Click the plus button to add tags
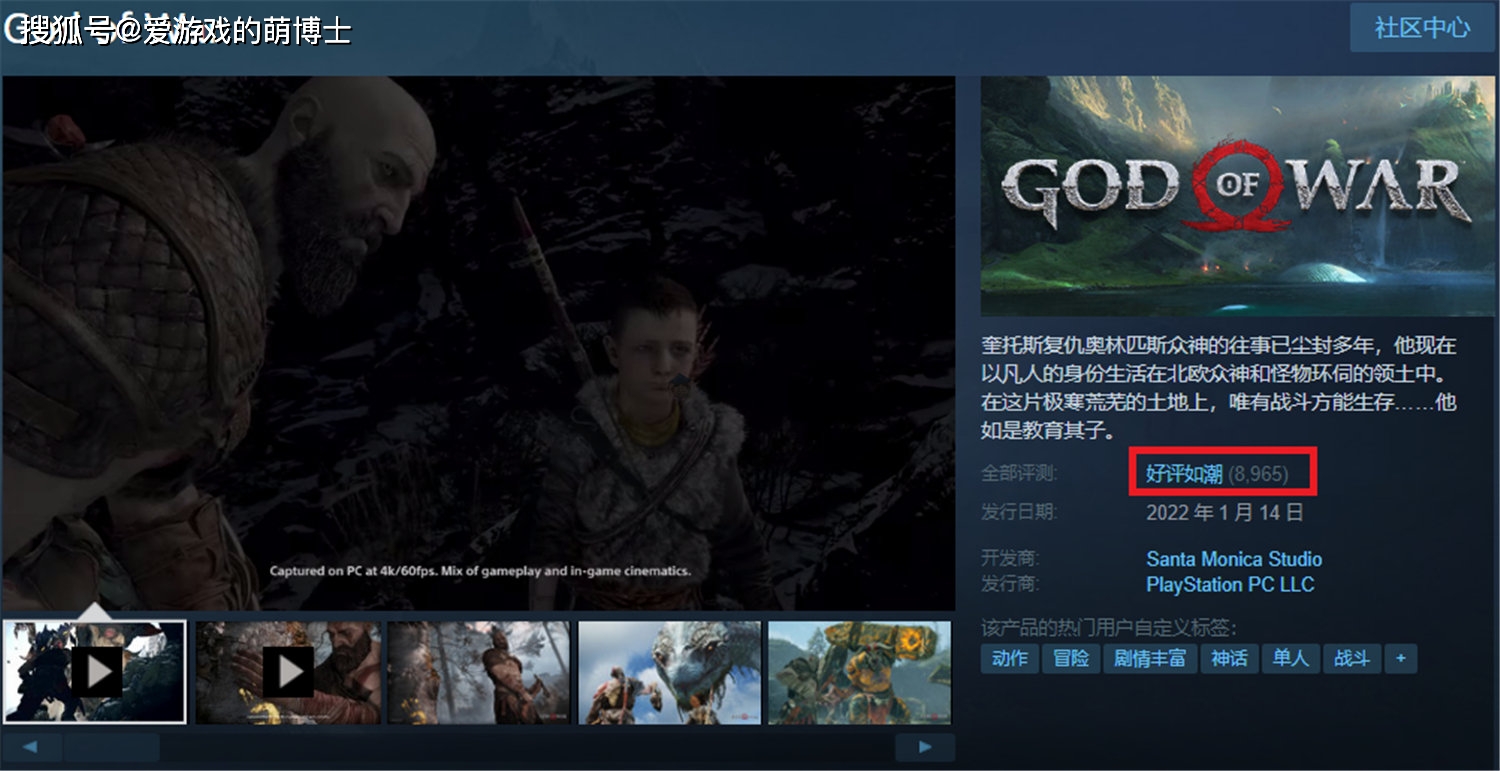The width and height of the screenshot is (1500, 771). click(1401, 658)
